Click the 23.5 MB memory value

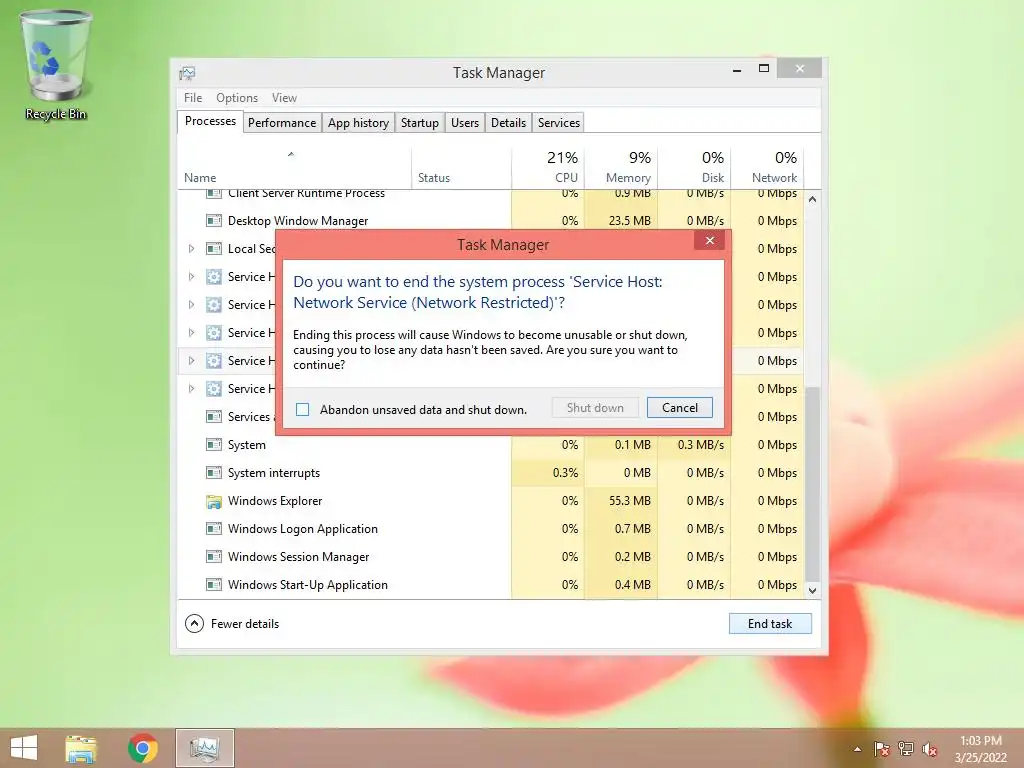[630, 221]
